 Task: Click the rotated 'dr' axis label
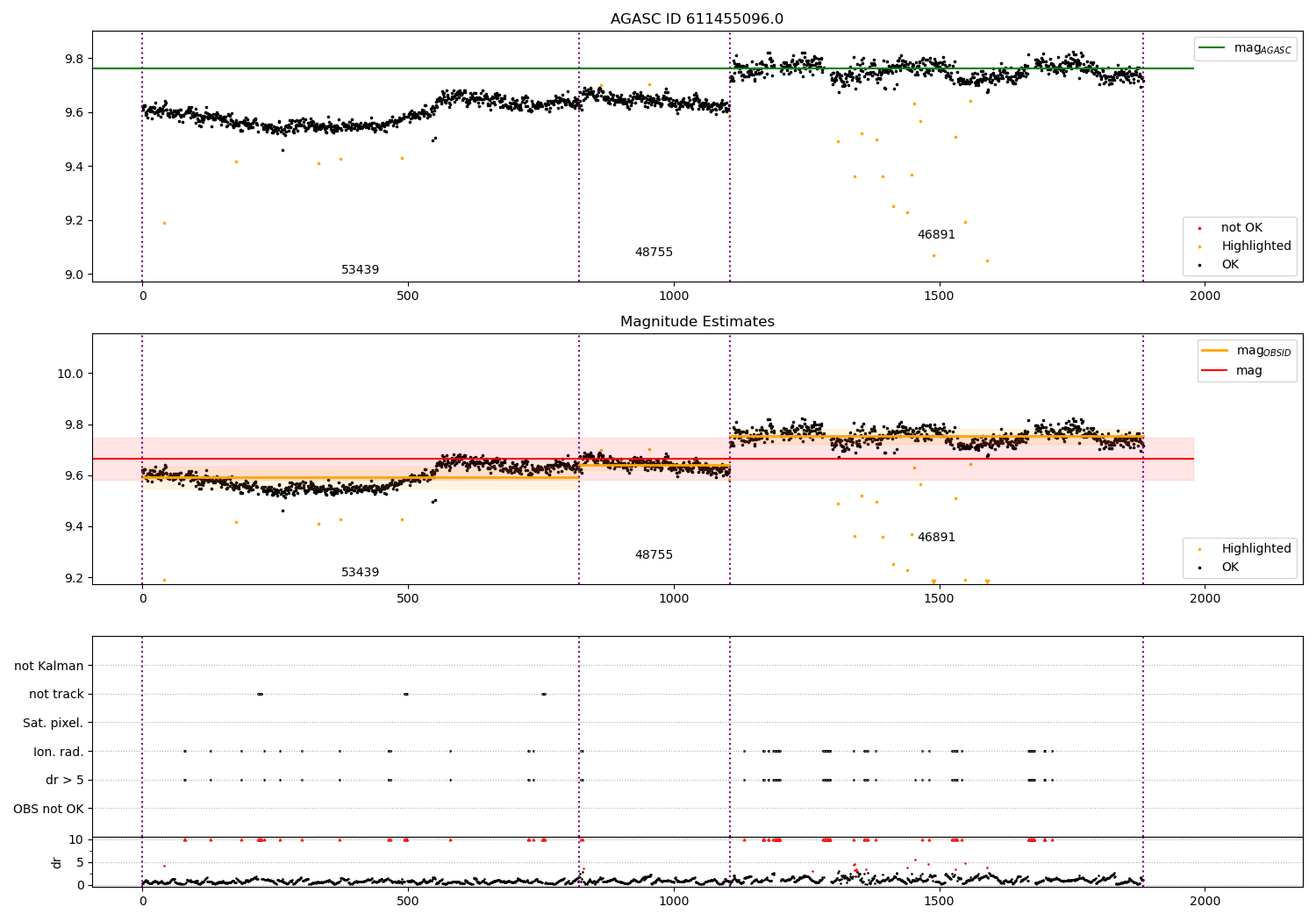click(x=57, y=862)
